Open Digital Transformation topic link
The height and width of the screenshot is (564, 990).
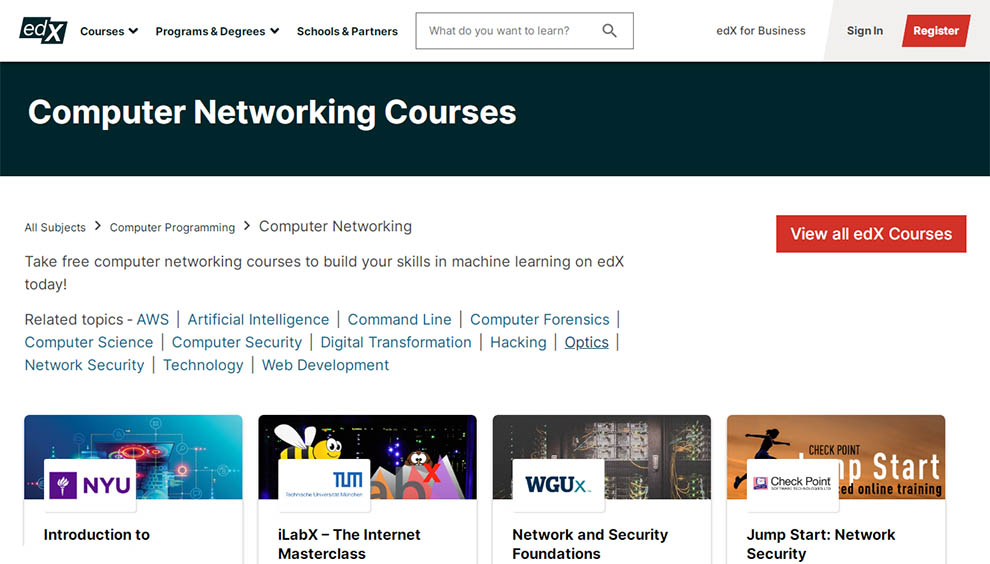[x=396, y=342]
